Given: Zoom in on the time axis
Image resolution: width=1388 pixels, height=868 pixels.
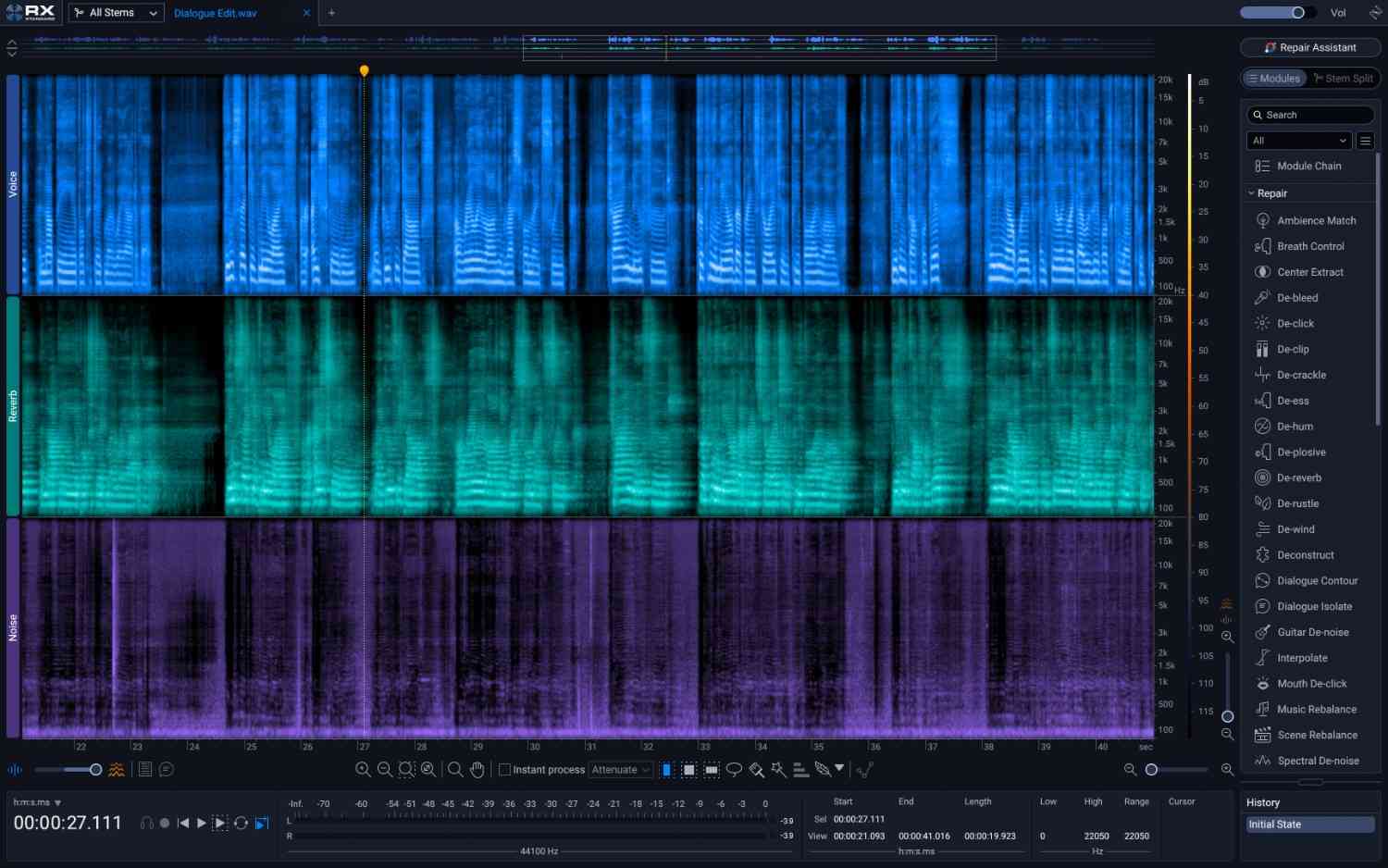Looking at the screenshot, I should pyautogui.click(x=1227, y=769).
